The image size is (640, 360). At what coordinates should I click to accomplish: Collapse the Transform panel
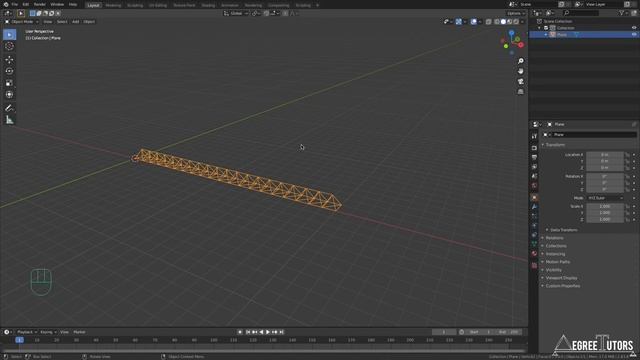coord(555,145)
